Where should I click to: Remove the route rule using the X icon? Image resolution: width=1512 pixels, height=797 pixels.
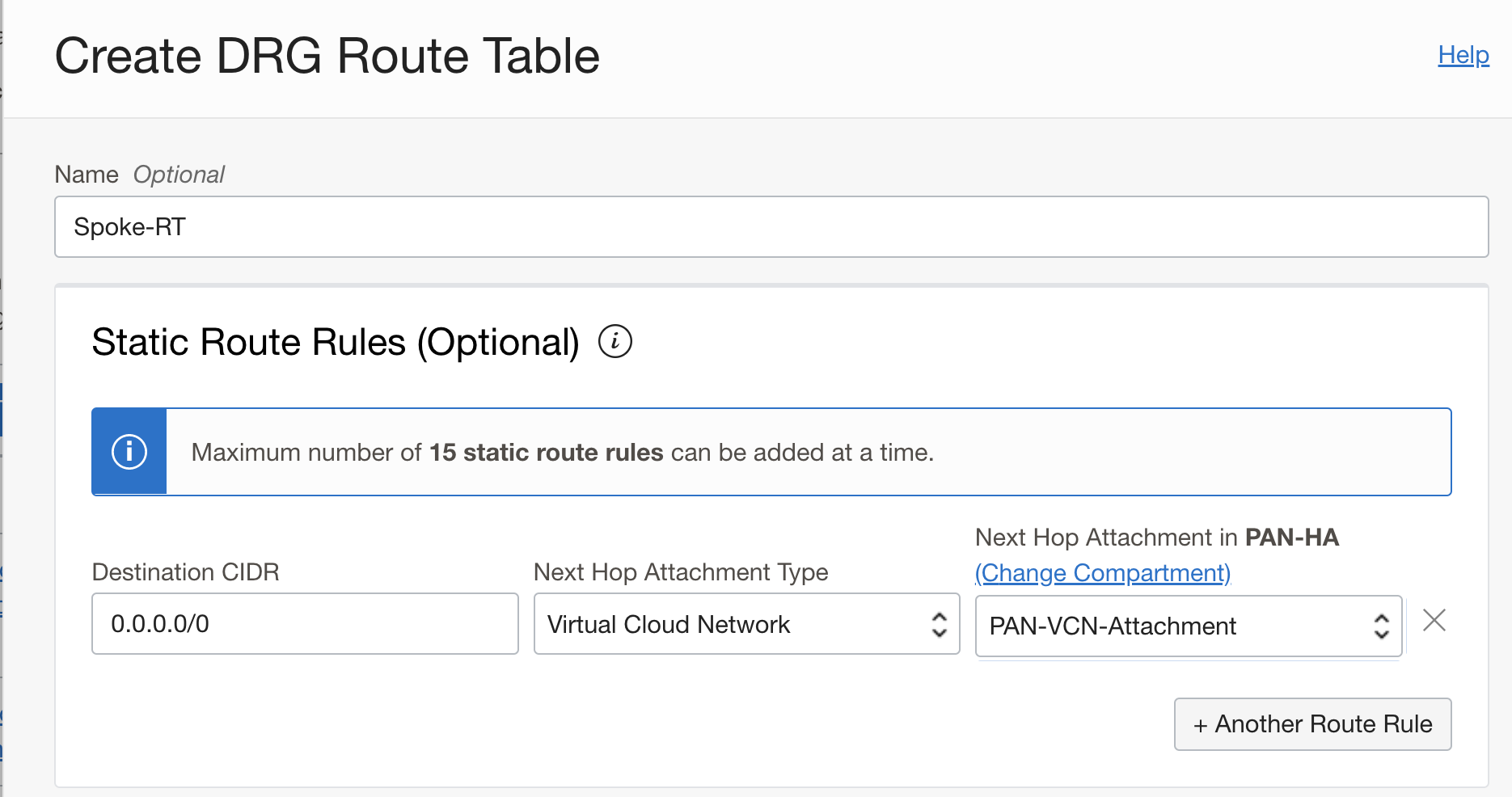tap(1434, 621)
